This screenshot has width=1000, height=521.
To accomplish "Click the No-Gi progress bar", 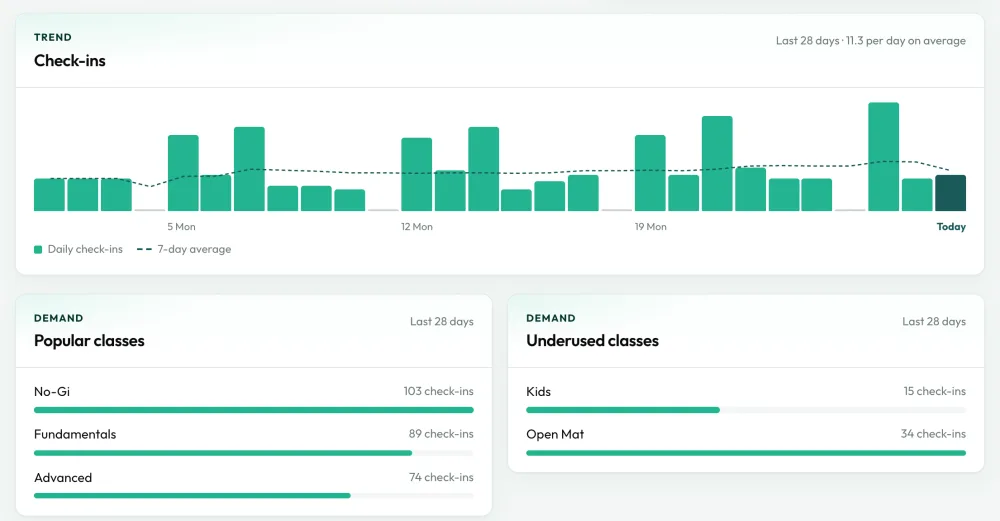I will click(254, 410).
